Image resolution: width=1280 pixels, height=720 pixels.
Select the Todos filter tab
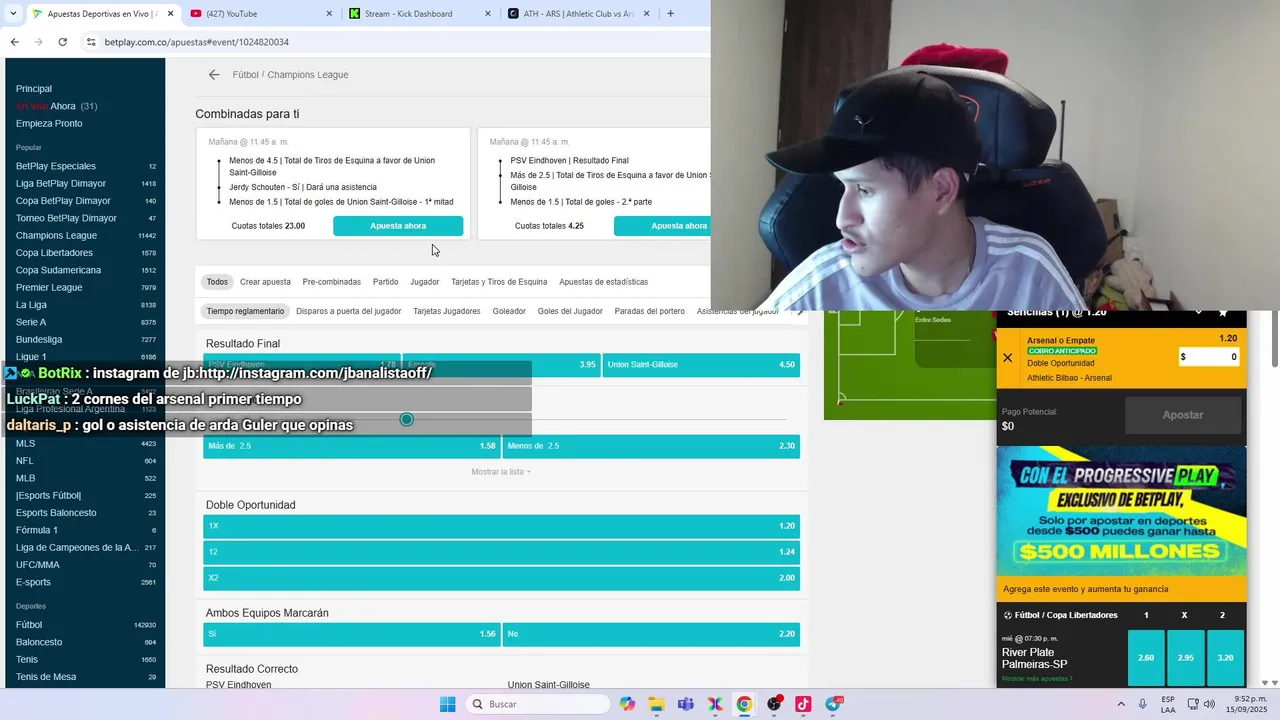pyautogui.click(x=217, y=282)
